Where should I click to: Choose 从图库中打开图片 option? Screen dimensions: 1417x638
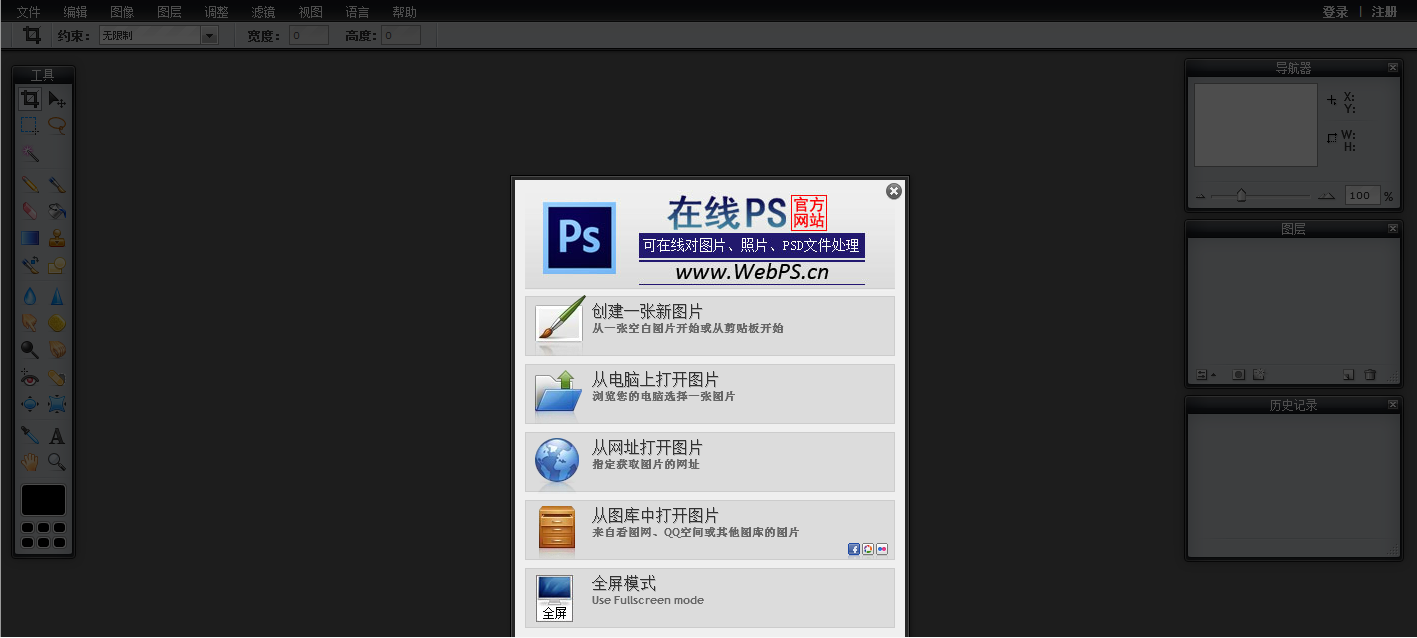pos(710,529)
